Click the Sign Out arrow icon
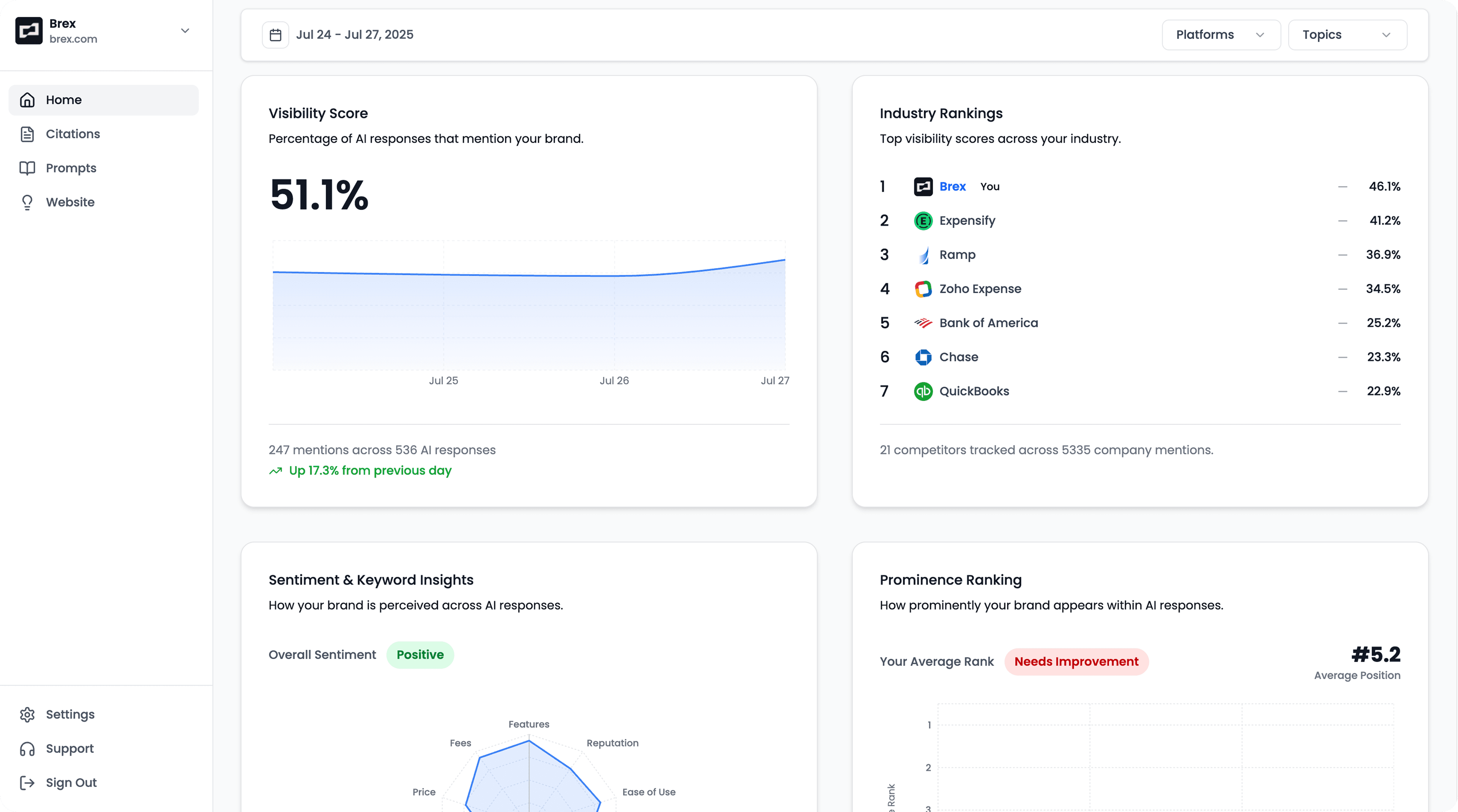 [27, 782]
